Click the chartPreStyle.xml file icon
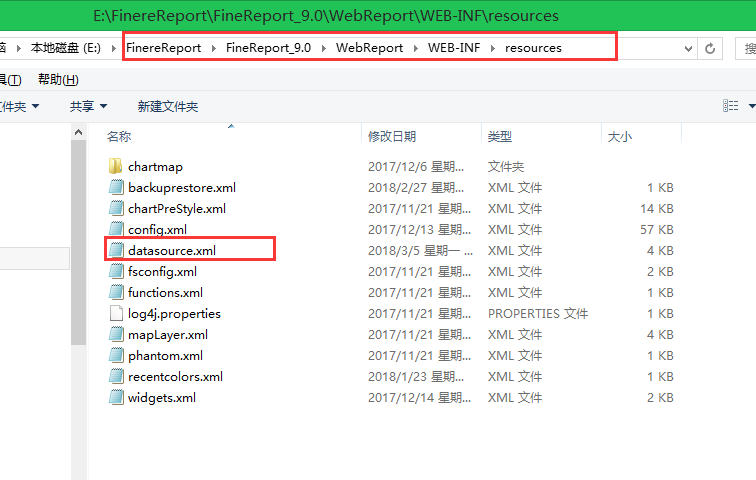Viewport: 756px width, 480px height. pos(116,209)
